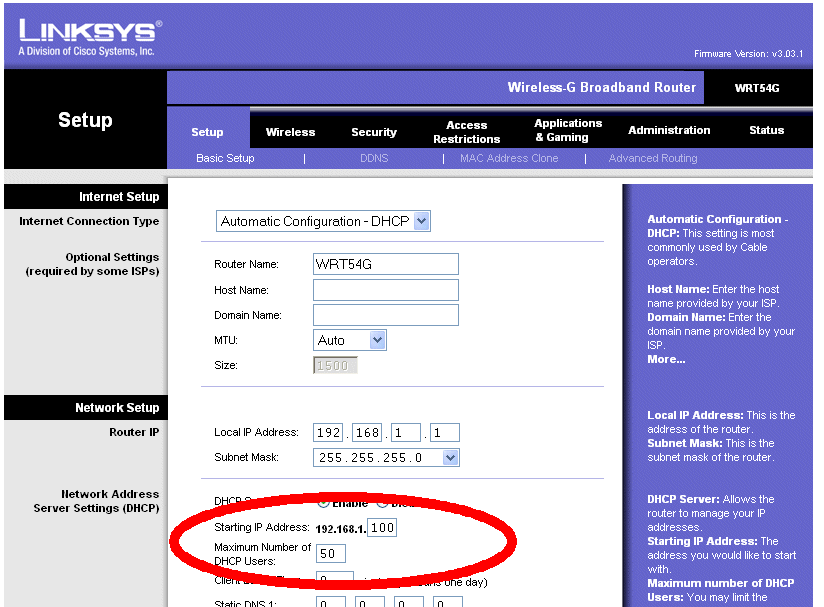Click the Internet Connection Type label

(x=89, y=221)
